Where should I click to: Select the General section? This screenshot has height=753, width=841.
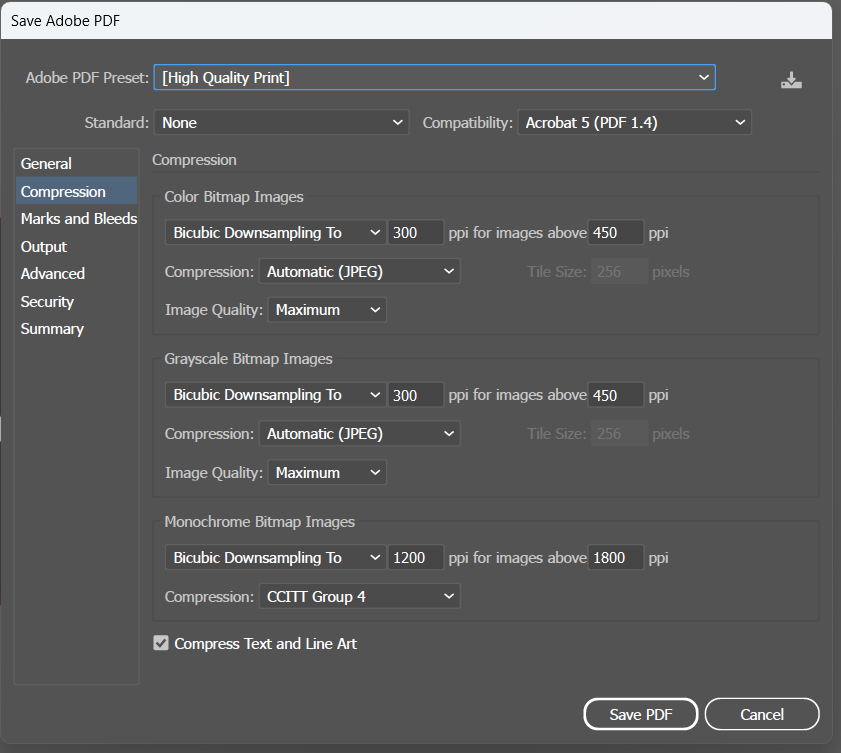pyautogui.click(x=47, y=163)
